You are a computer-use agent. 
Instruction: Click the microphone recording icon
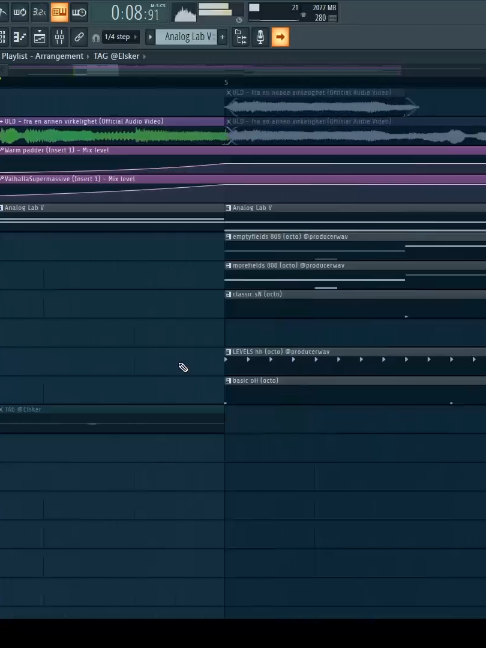[260, 37]
